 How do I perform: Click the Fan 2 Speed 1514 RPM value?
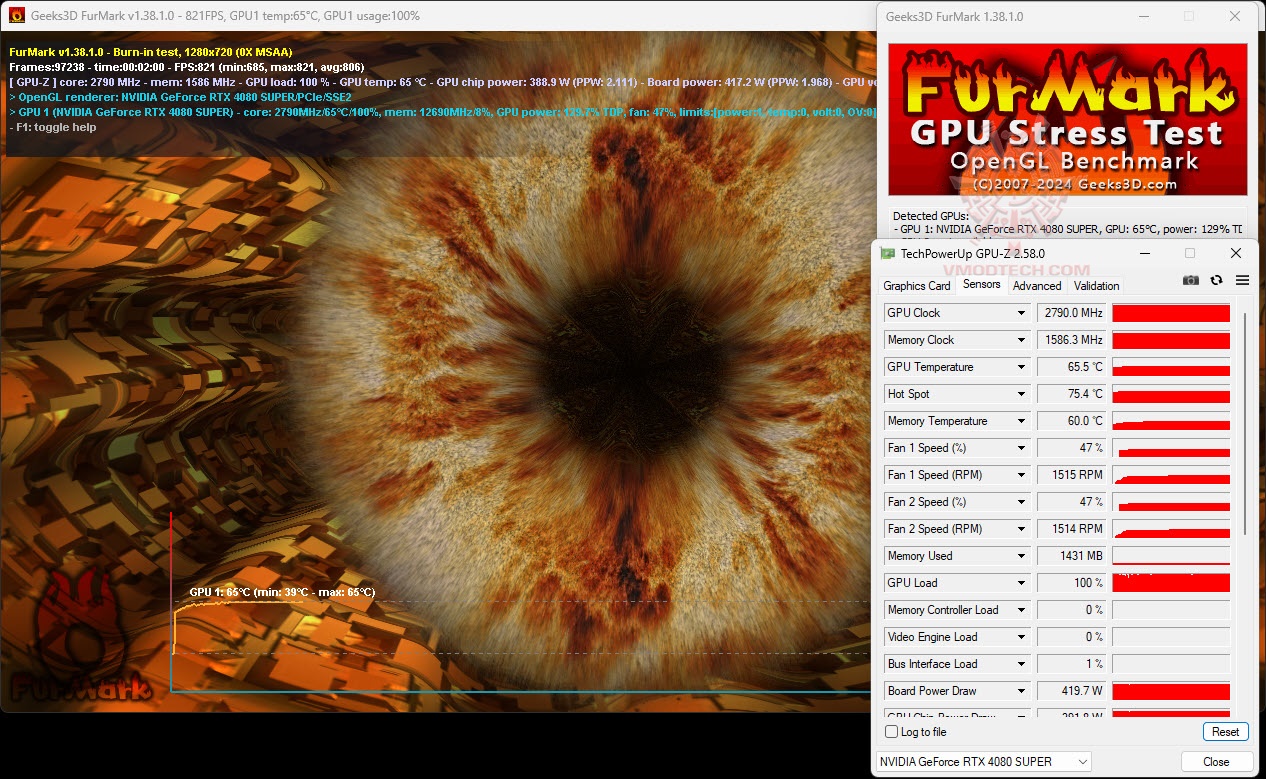(1072, 529)
